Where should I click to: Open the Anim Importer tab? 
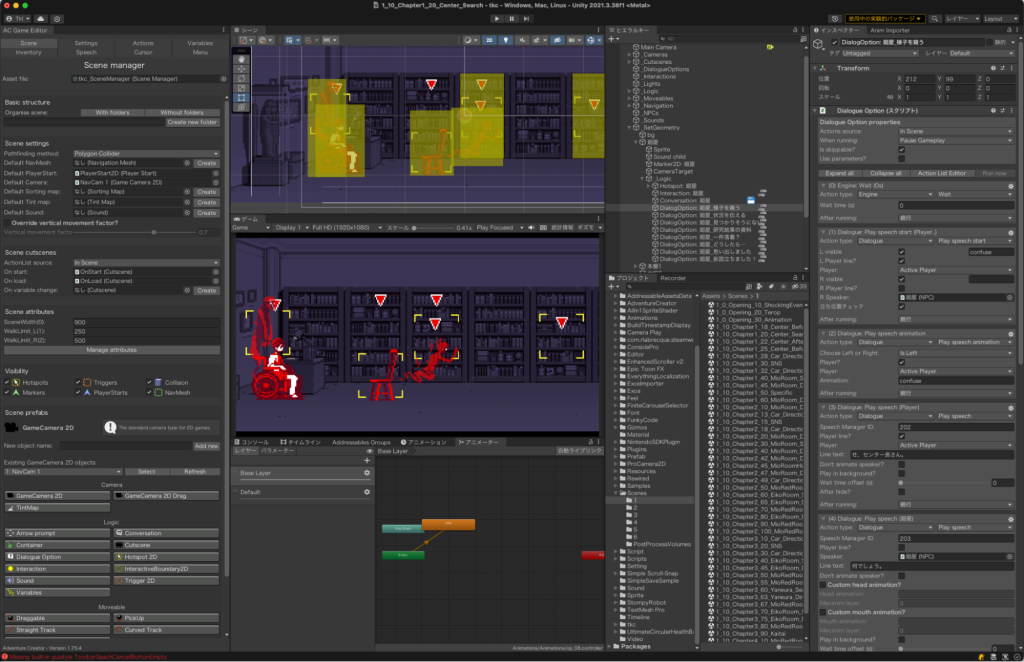[889, 30]
